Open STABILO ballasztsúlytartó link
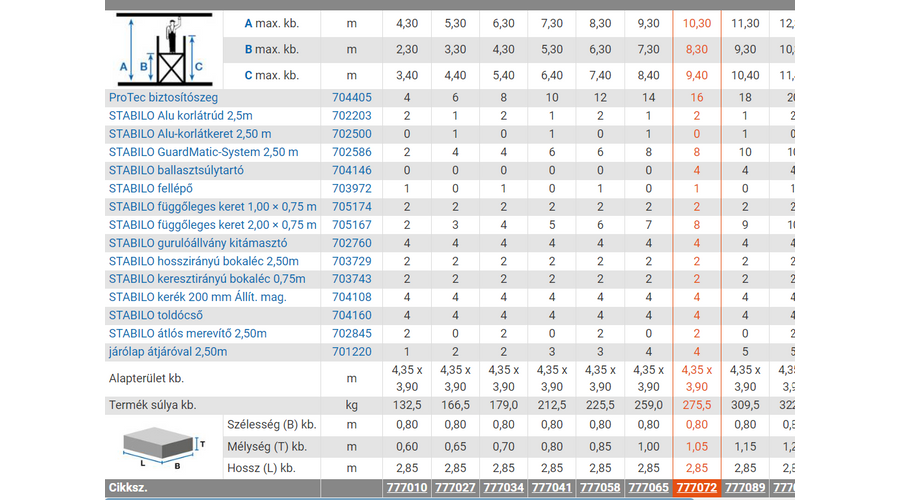 [x=176, y=170]
